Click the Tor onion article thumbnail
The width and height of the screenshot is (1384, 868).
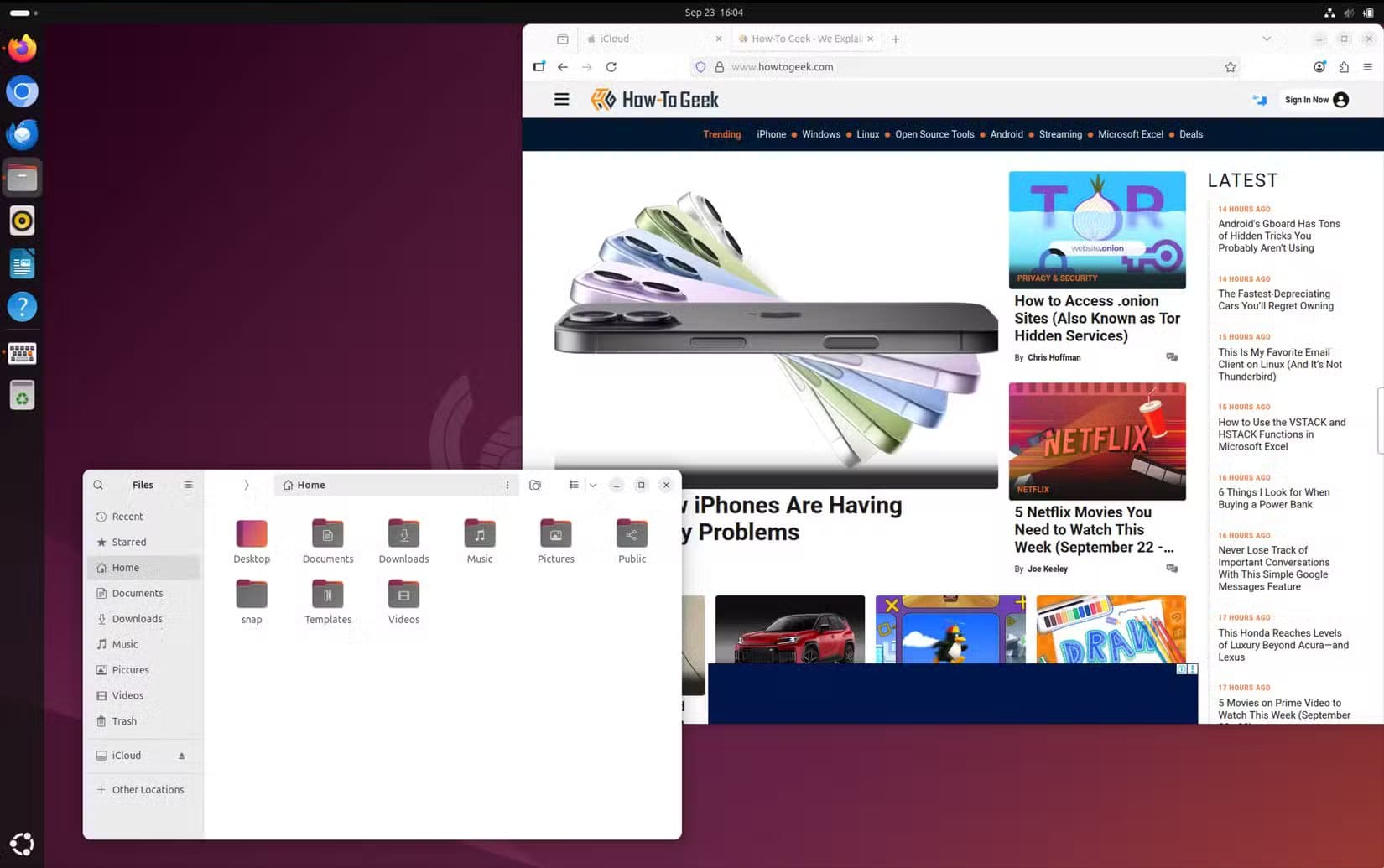(1097, 230)
